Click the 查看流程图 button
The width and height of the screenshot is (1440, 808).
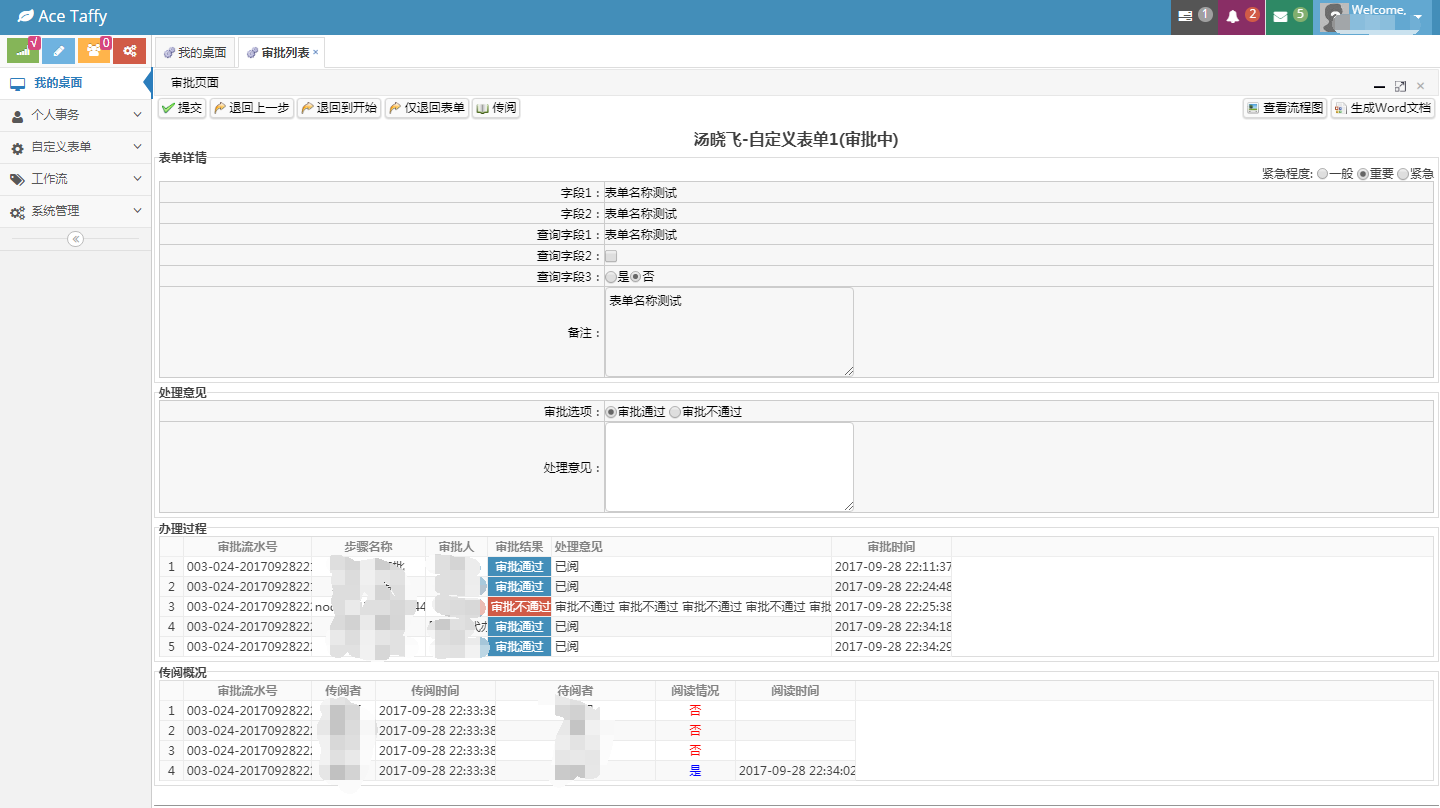pyautogui.click(x=1285, y=108)
